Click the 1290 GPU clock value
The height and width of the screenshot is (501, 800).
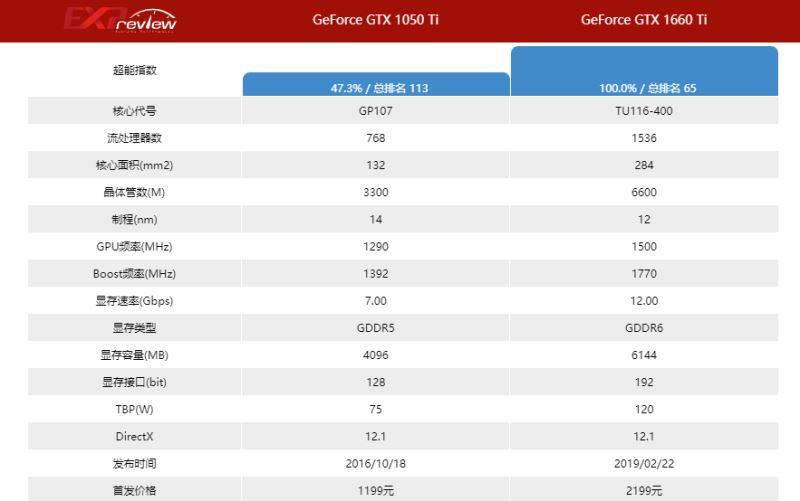tap(376, 246)
